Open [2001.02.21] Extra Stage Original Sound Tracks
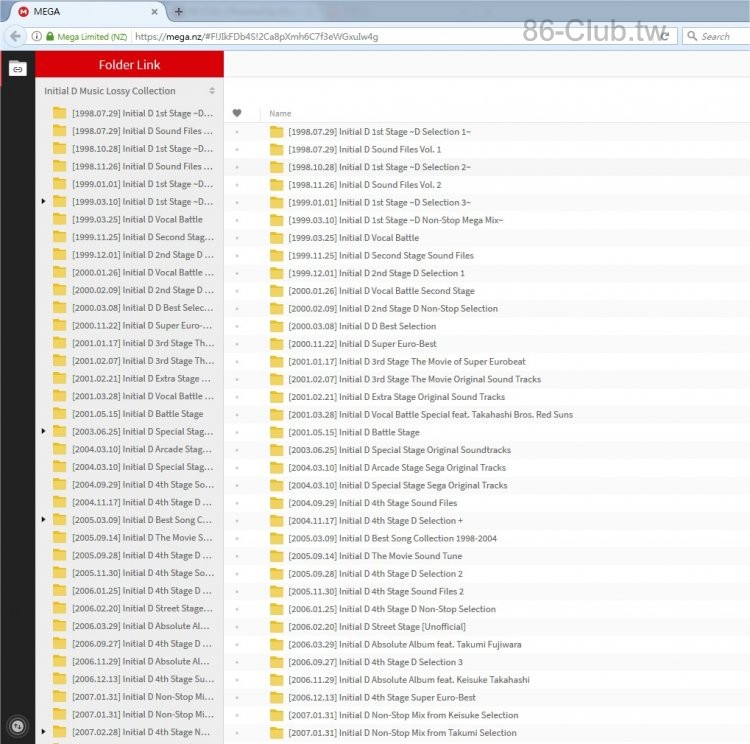Image resolution: width=750 pixels, height=744 pixels. tap(397, 397)
